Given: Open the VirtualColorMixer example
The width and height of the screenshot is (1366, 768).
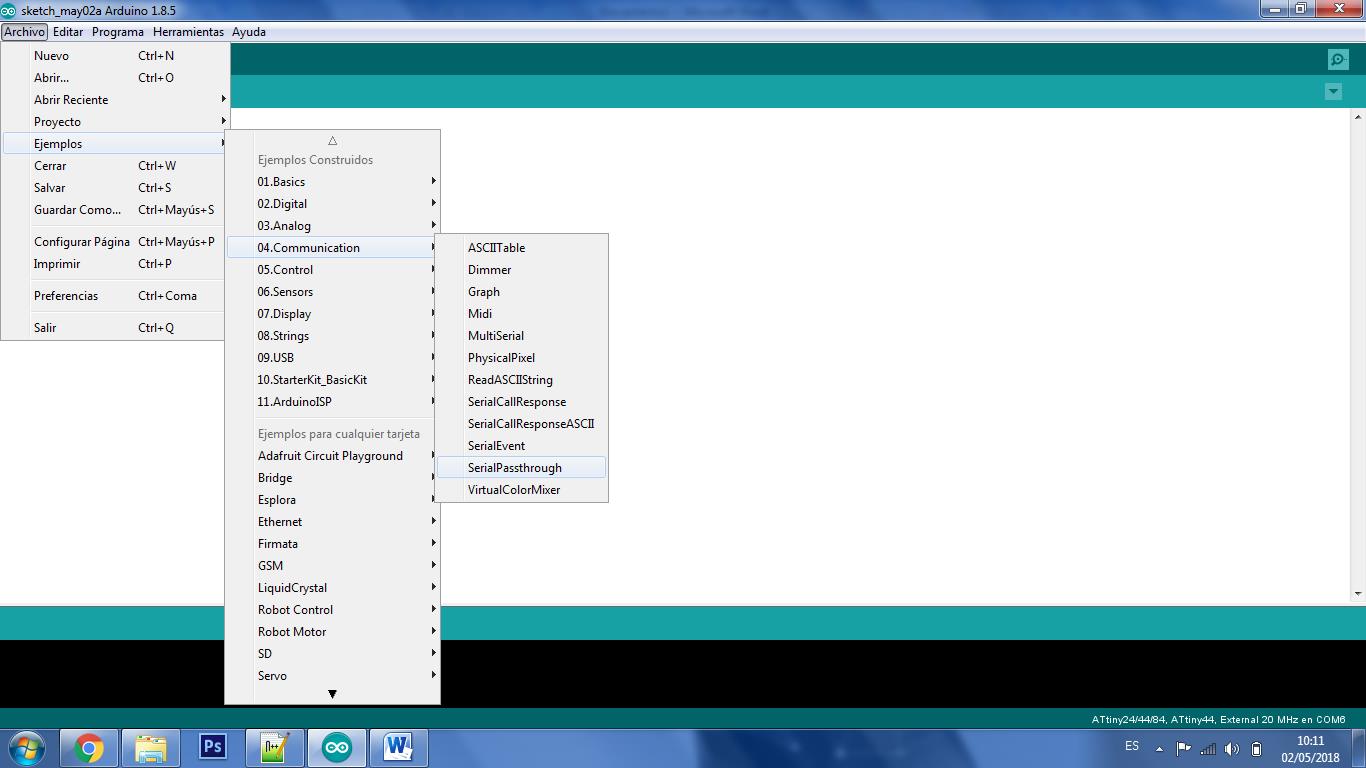Looking at the screenshot, I should (x=521, y=490).
